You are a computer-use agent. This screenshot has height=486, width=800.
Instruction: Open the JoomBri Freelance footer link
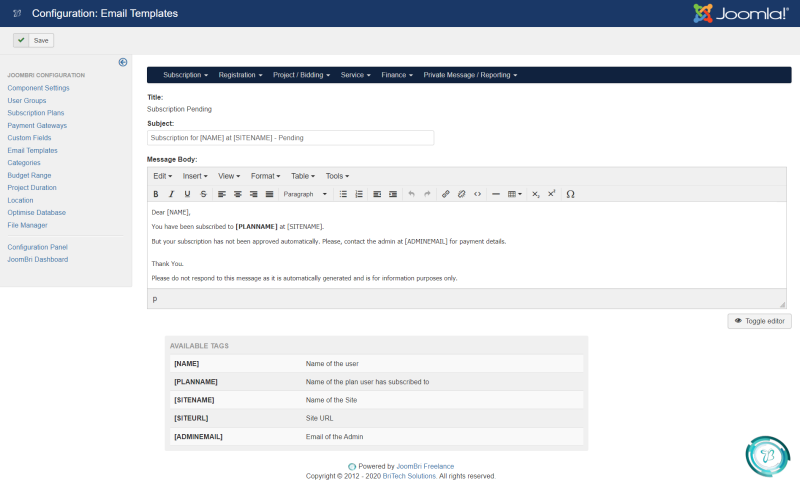425,466
